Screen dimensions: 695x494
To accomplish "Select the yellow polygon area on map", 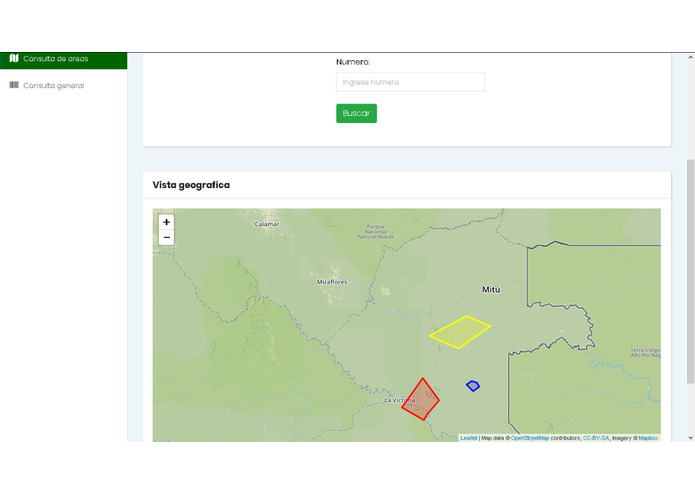I will (460, 332).
